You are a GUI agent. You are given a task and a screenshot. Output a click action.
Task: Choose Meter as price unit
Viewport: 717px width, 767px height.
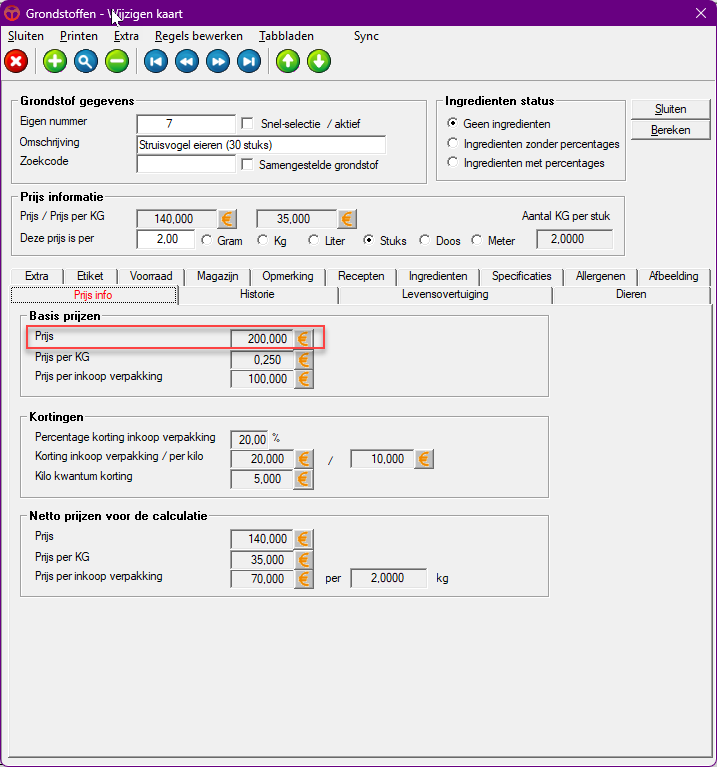(476, 240)
